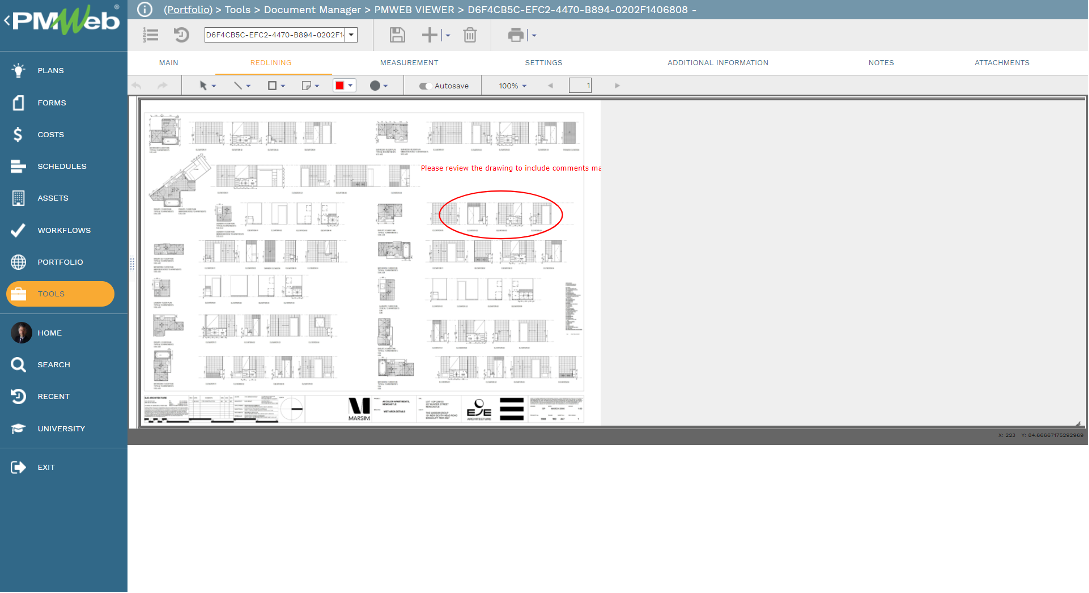Switch to the Additional Information tab
1089x593 pixels.
[x=718, y=62]
